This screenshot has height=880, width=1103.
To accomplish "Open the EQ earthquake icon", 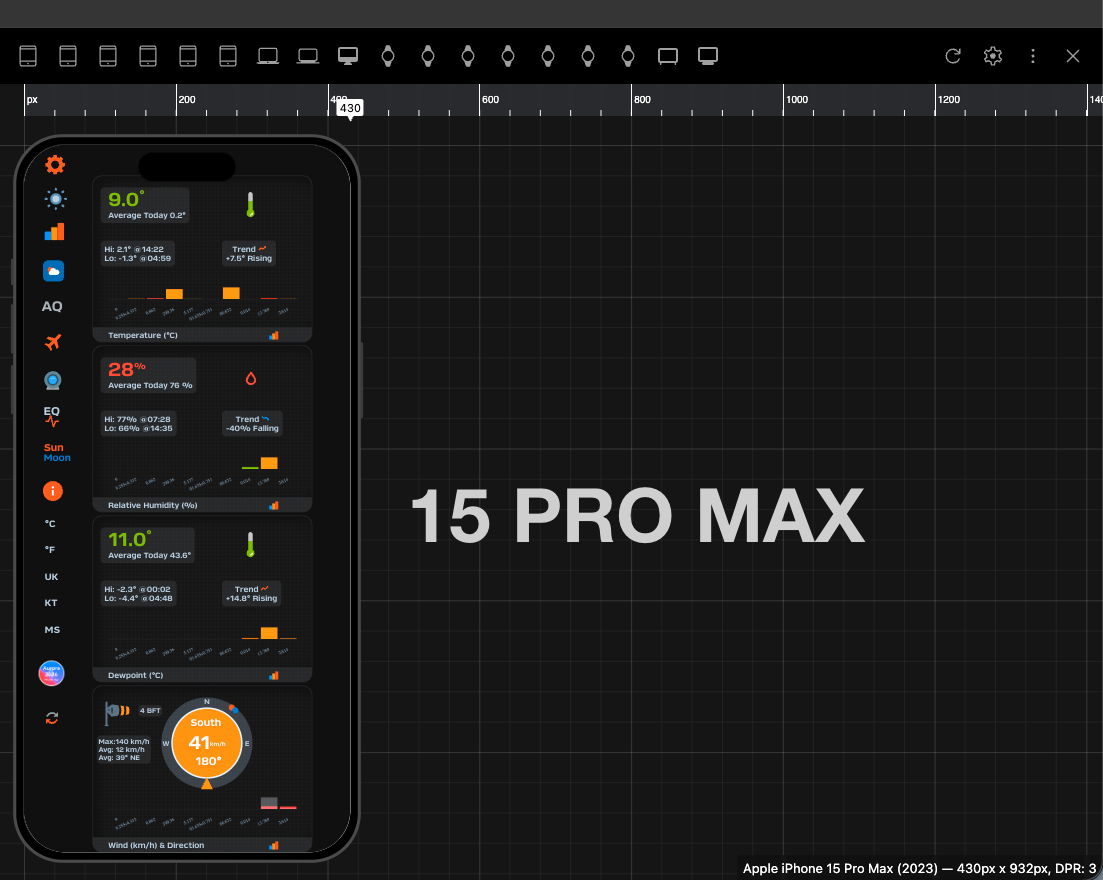I will (x=52, y=416).
